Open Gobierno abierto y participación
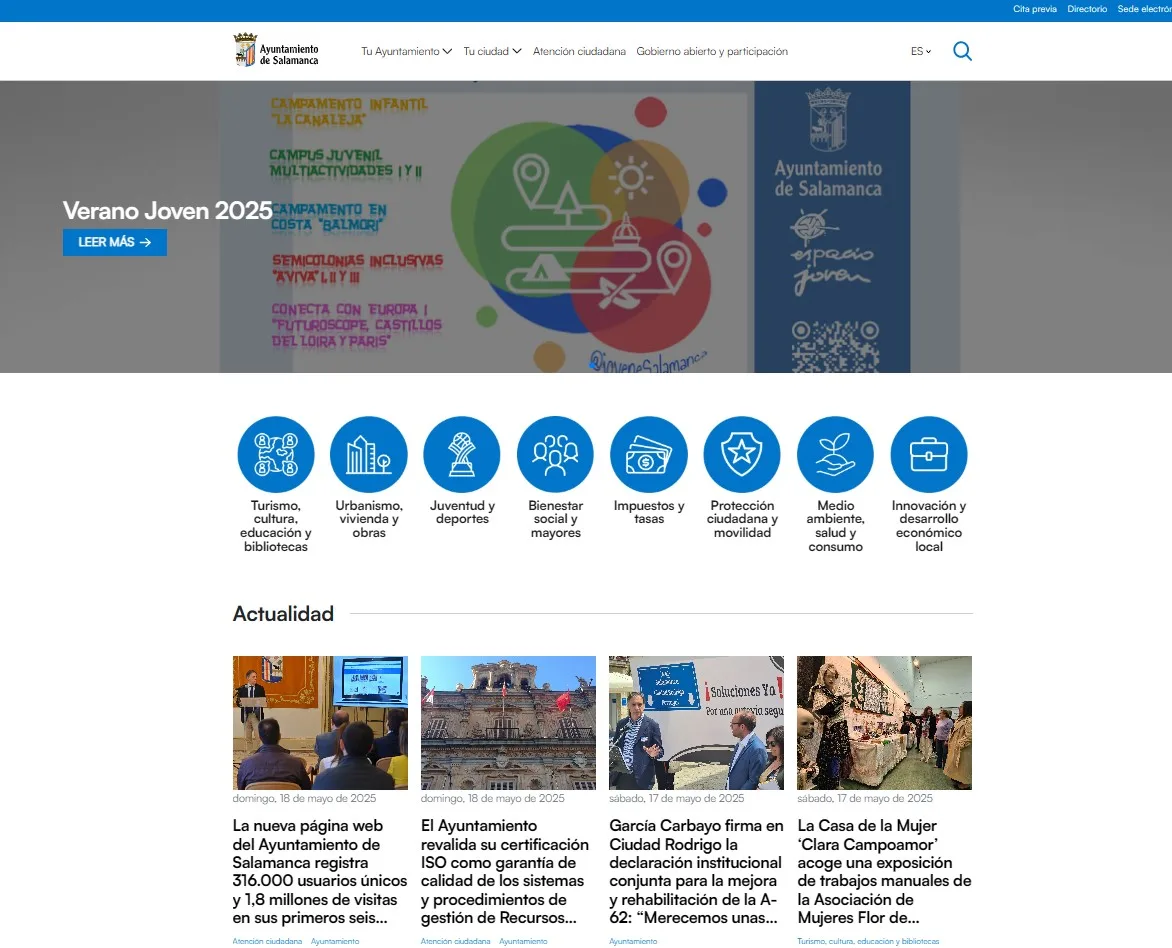 [x=712, y=52]
